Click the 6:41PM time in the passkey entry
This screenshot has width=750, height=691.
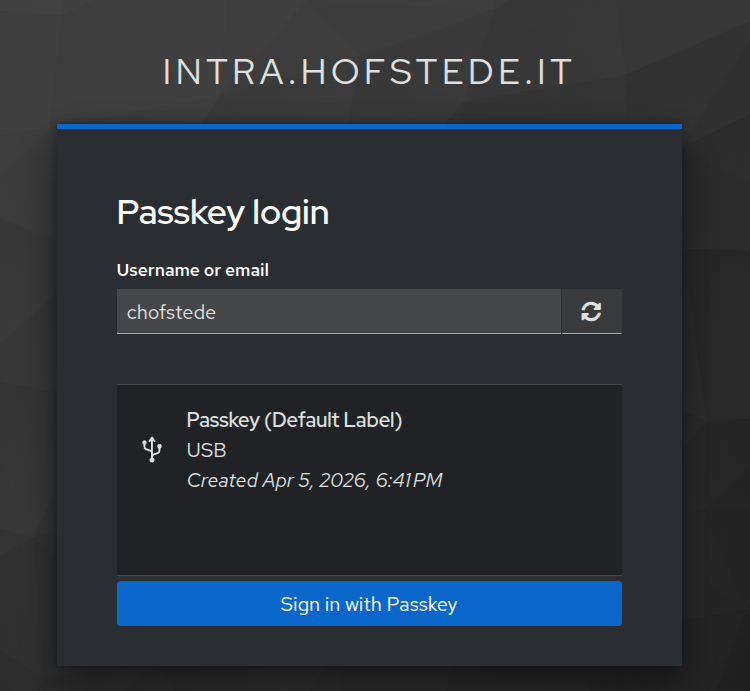[x=408, y=480]
